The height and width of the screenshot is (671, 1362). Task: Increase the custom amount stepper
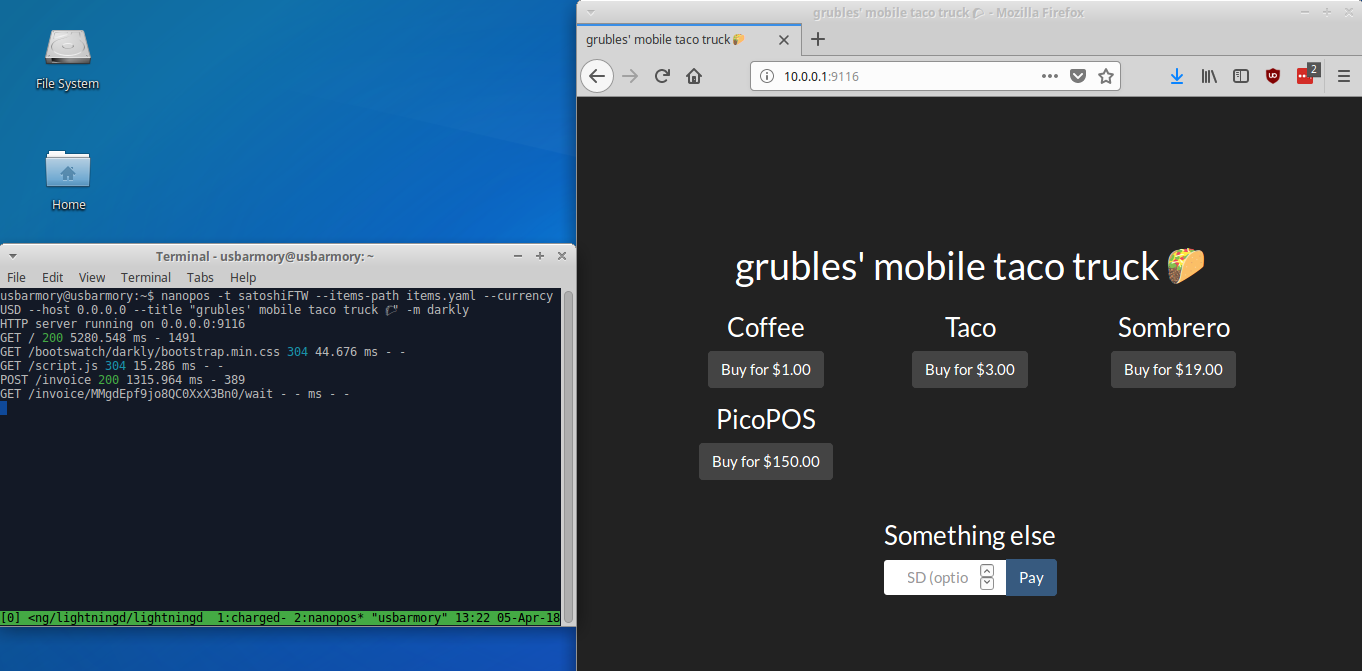point(987,570)
